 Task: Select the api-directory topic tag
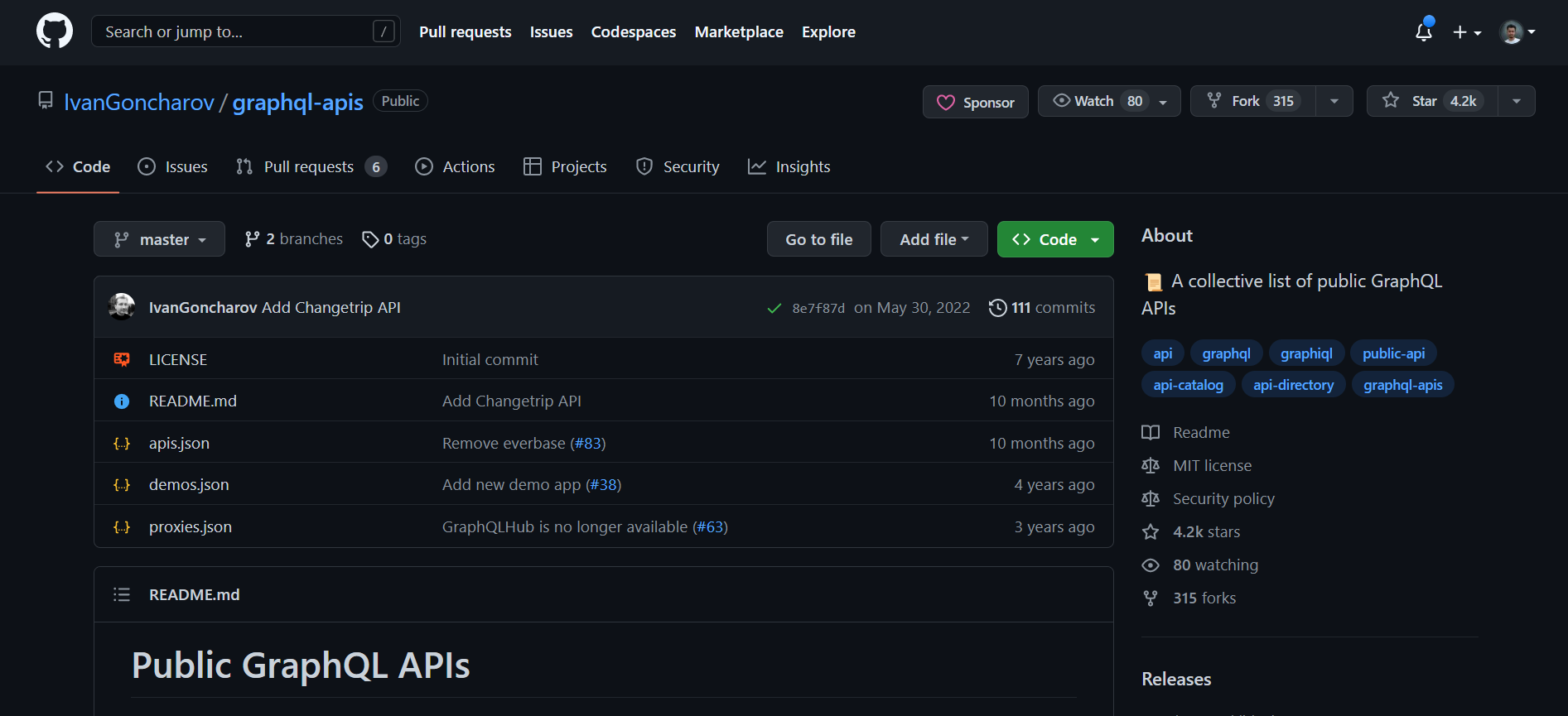[x=1293, y=385]
